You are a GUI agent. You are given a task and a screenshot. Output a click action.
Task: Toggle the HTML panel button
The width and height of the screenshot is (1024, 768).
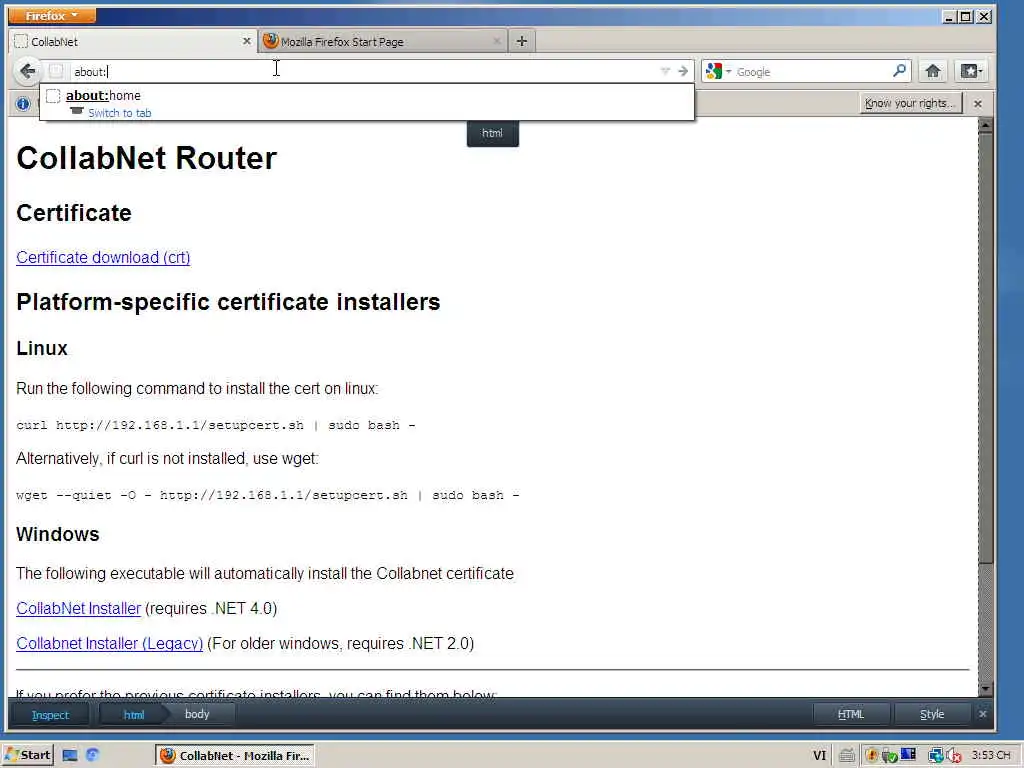[851, 714]
